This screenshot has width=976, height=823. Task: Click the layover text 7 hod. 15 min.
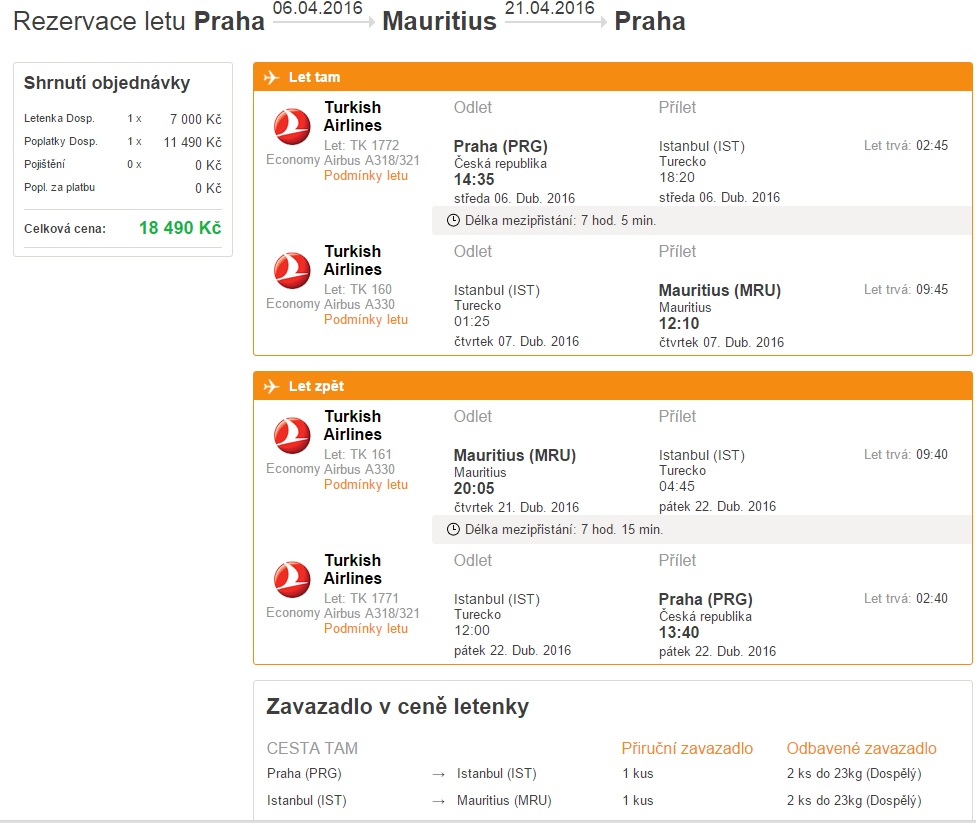point(622,529)
